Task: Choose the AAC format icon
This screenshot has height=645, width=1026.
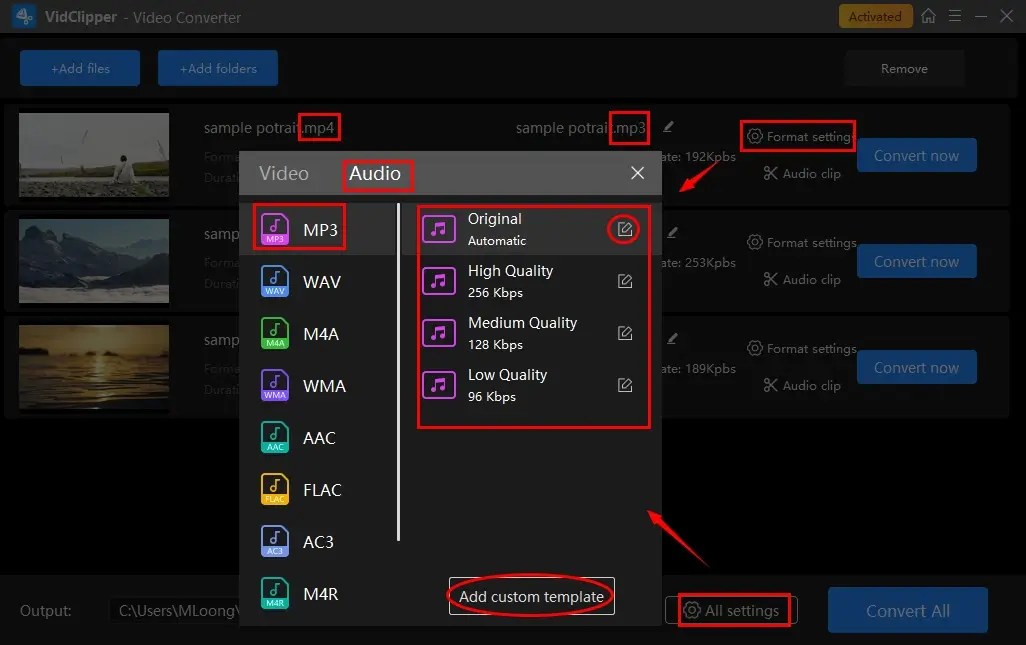Action: pyautogui.click(x=275, y=438)
